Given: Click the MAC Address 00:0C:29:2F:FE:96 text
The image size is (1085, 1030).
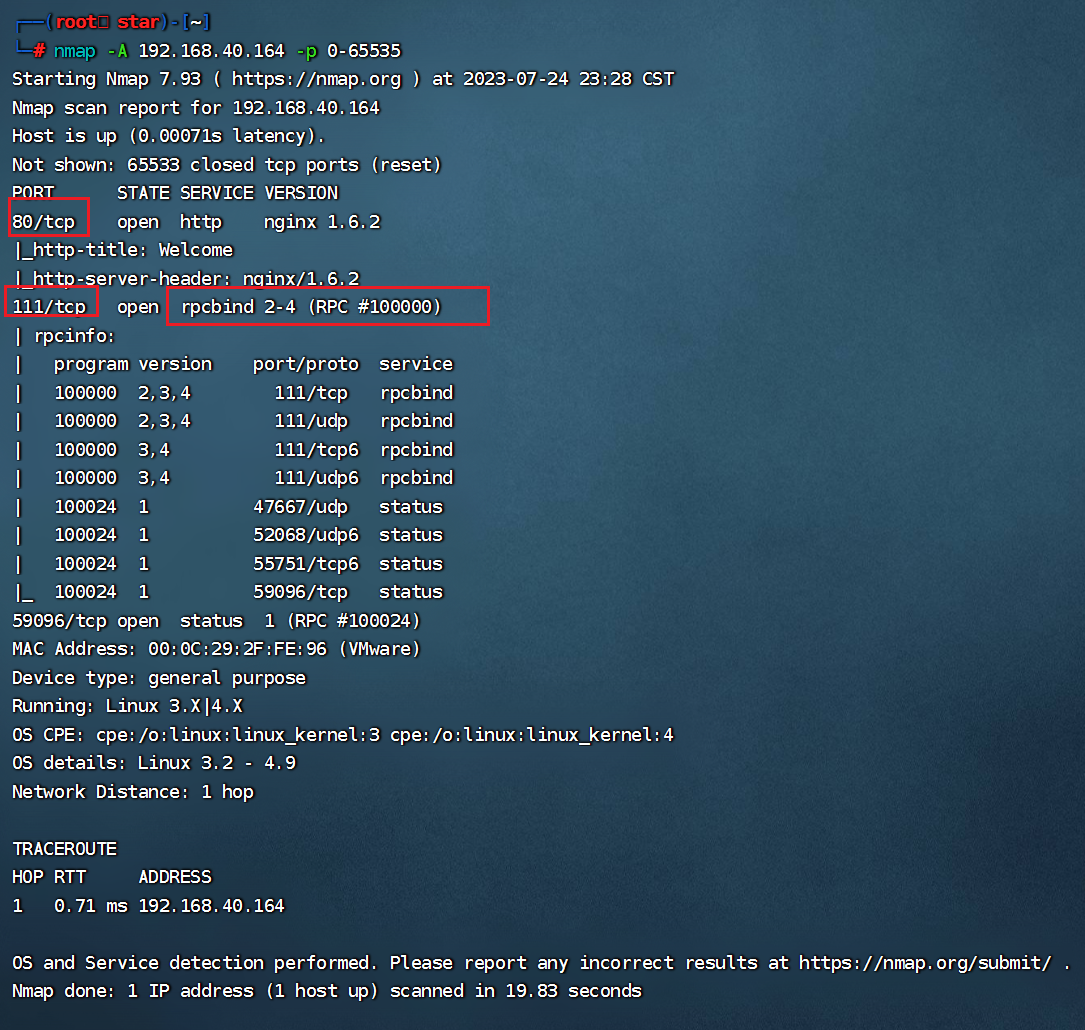Looking at the screenshot, I should [x=217, y=649].
